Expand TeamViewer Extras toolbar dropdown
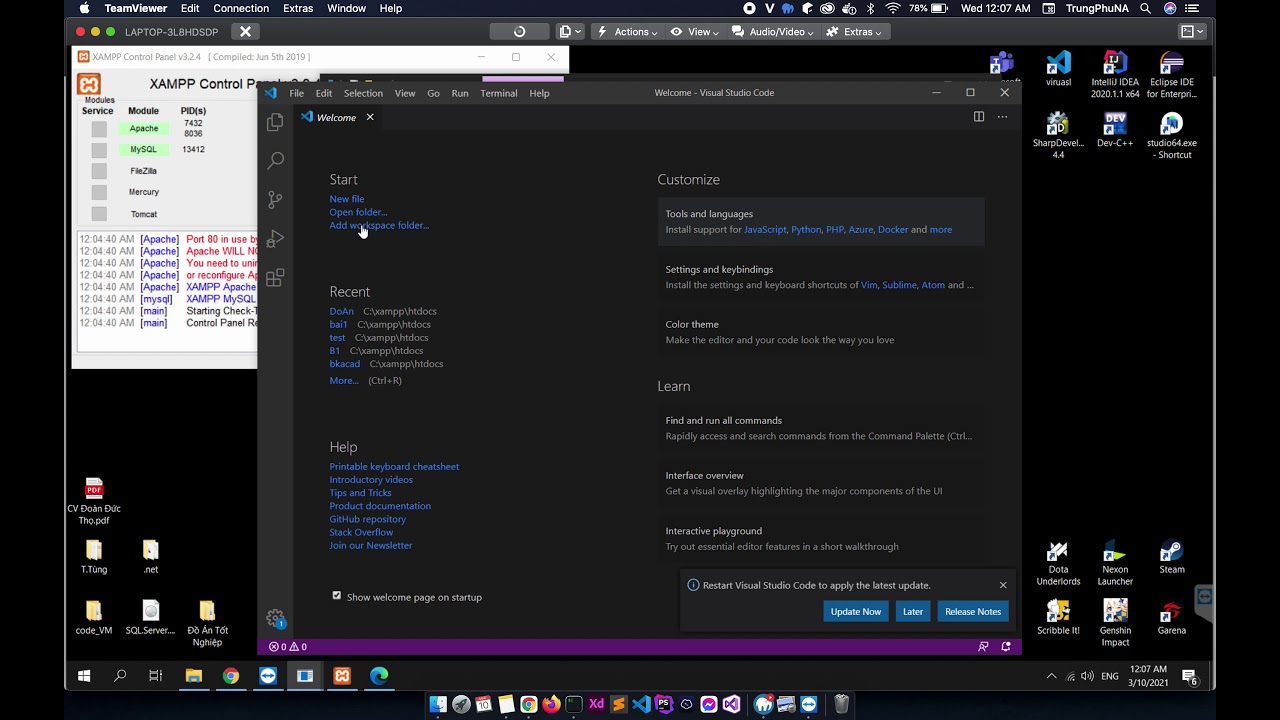Screen dimensions: 1280x720 click(x=854, y=32)
